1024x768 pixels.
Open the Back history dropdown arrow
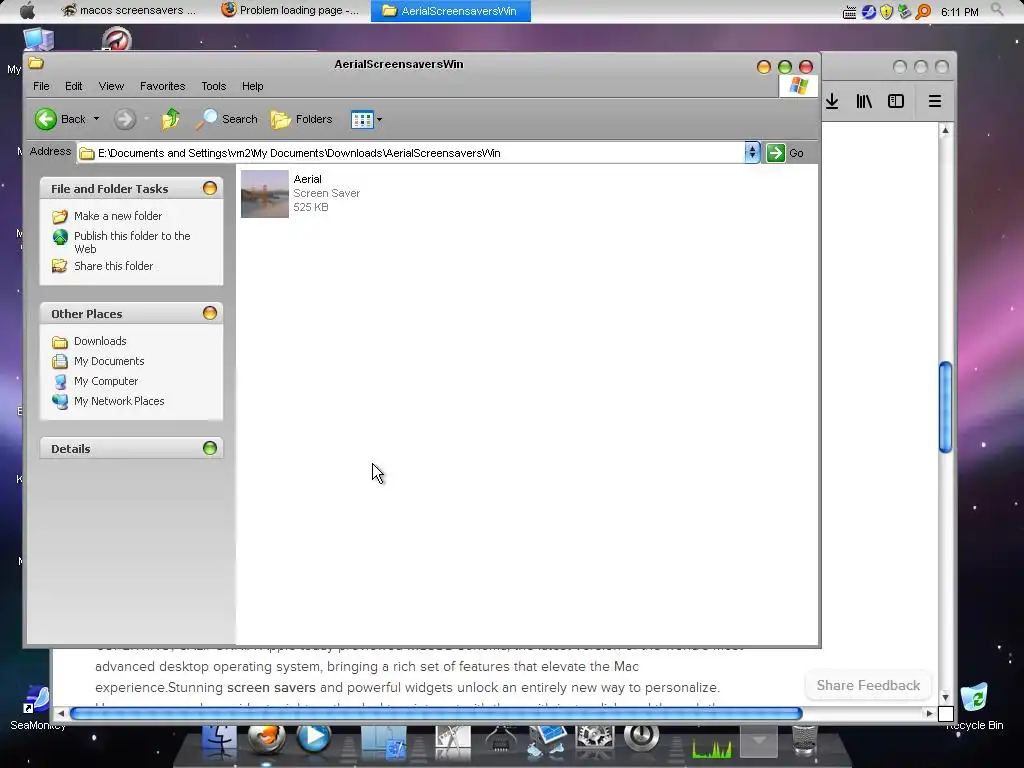point(97,119)
